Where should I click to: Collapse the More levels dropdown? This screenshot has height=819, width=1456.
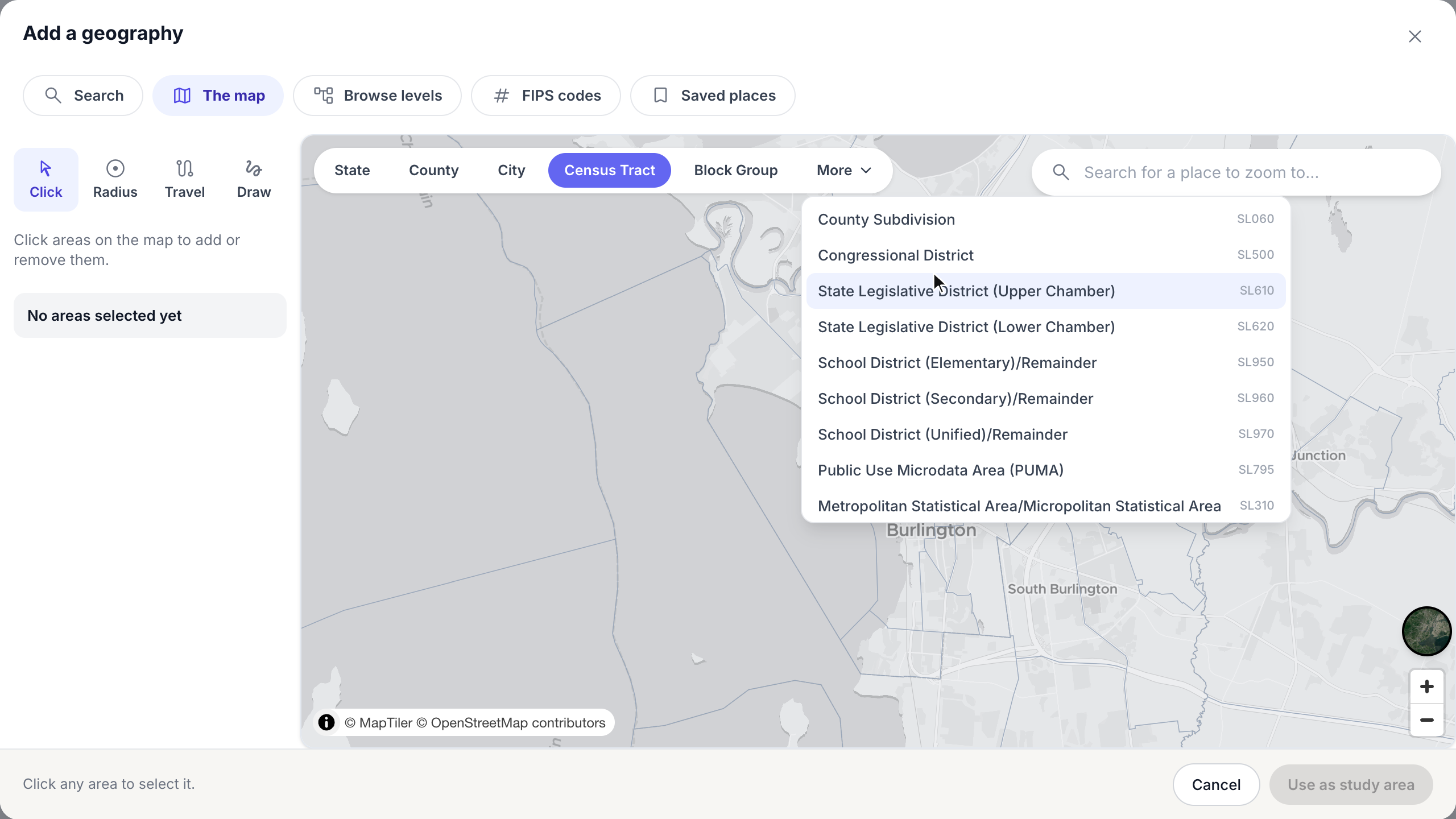coord(843,170)
